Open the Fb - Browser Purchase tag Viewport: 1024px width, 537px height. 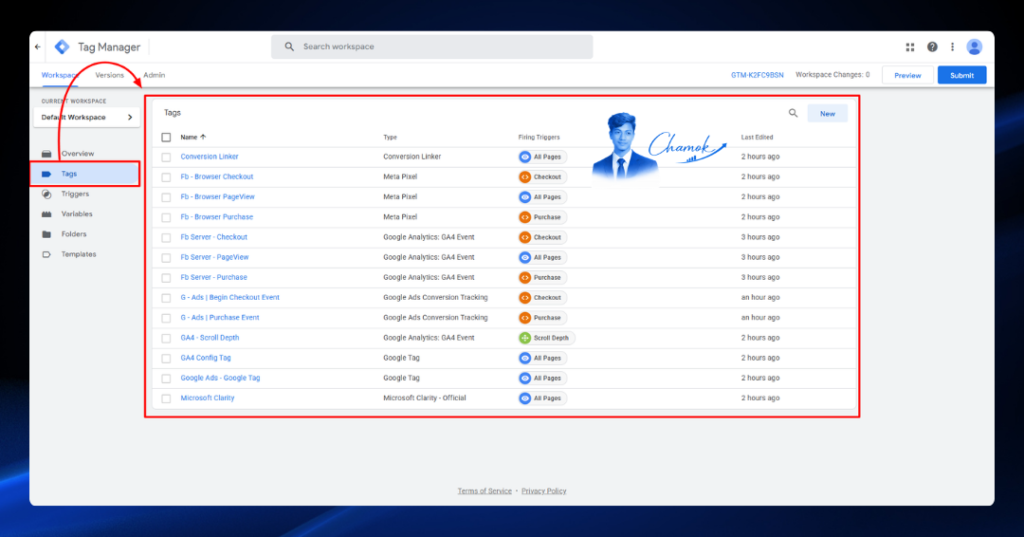[216, 217]
